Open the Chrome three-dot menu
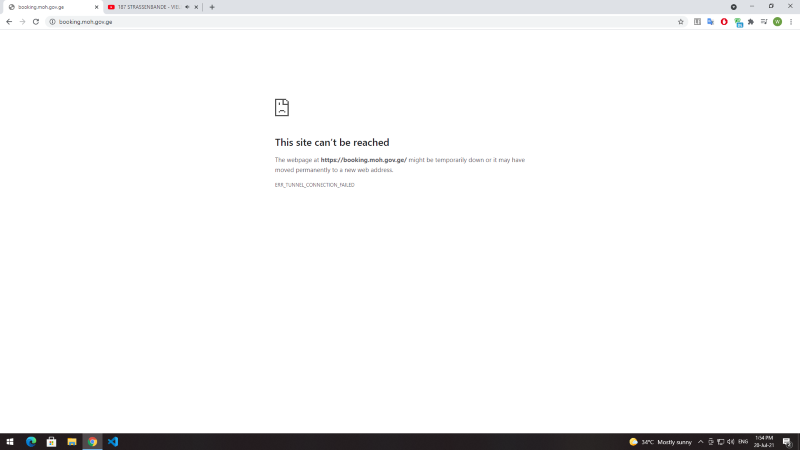Viewport: 800px width, 450px height. click(x=791, y=22)
